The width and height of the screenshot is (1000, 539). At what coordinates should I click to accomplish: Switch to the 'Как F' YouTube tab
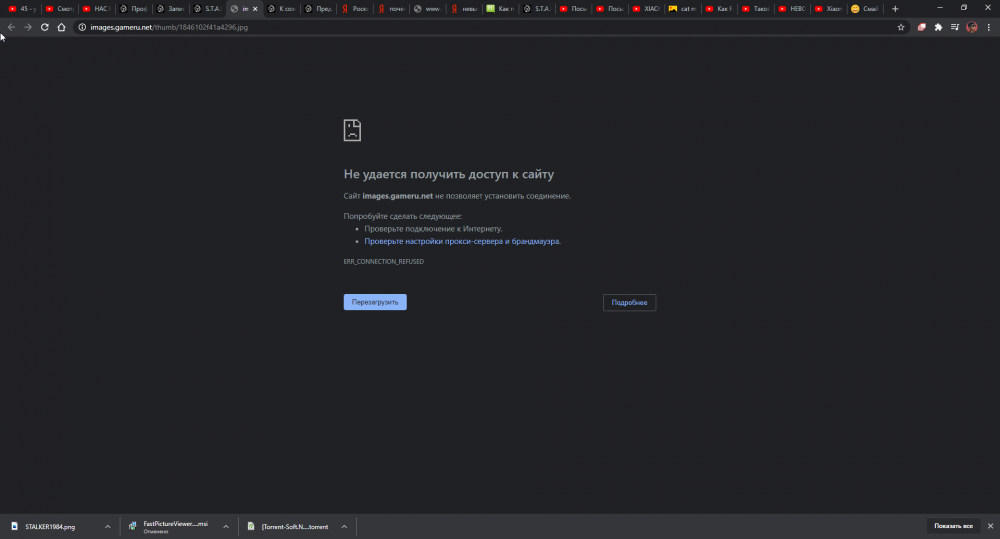[x=719, y=9]
